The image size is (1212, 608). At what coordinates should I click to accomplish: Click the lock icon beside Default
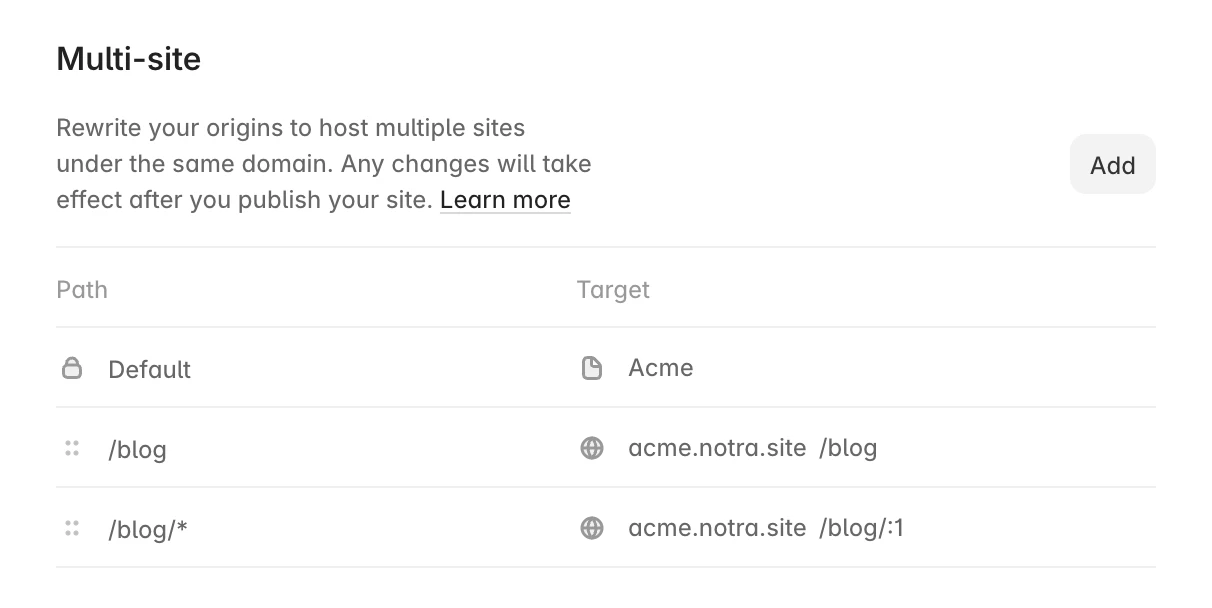72,368
